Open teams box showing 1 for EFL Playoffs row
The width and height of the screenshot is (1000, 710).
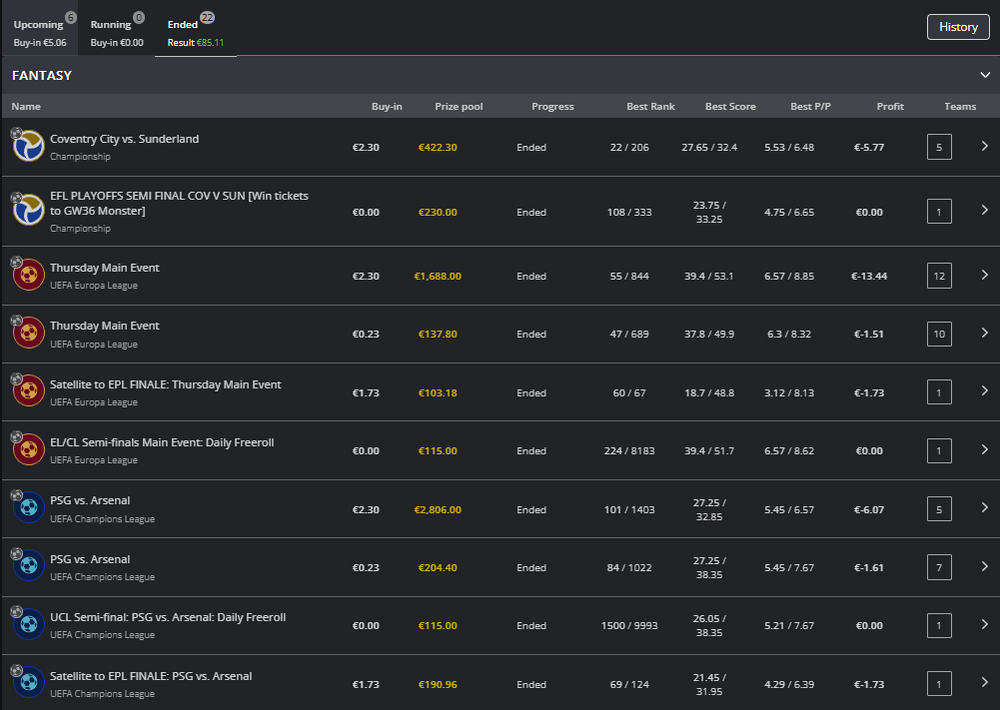(x=939, y=212)
